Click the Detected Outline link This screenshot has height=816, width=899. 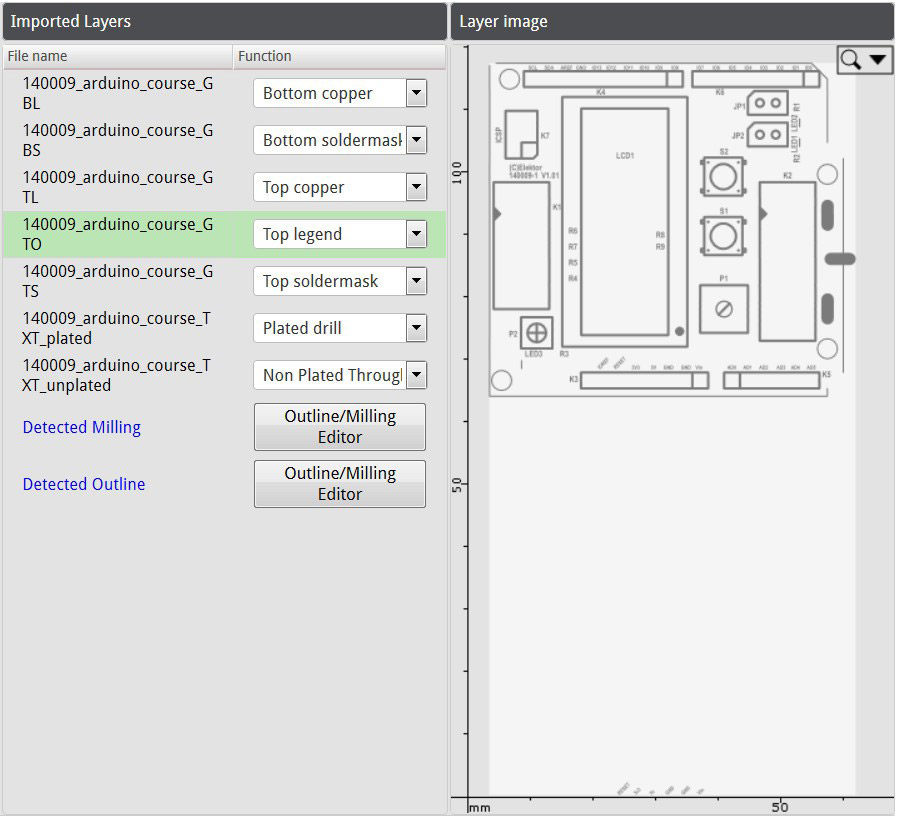84,484
